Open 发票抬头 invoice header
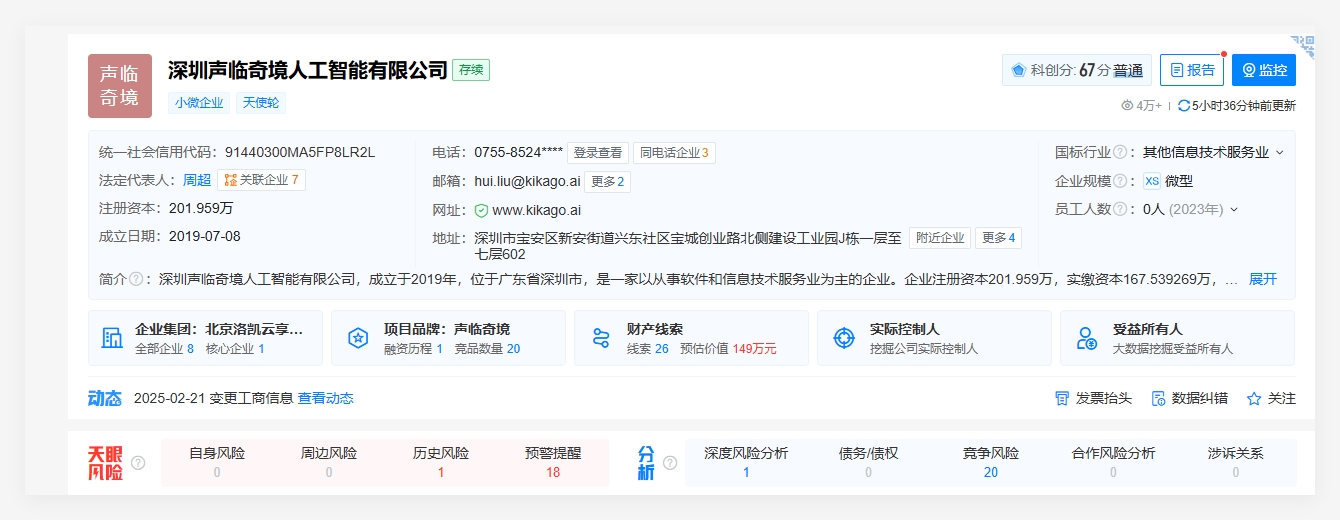Image resolution: width=1340 pixels, height=520 pixels. coord(1093,398)
